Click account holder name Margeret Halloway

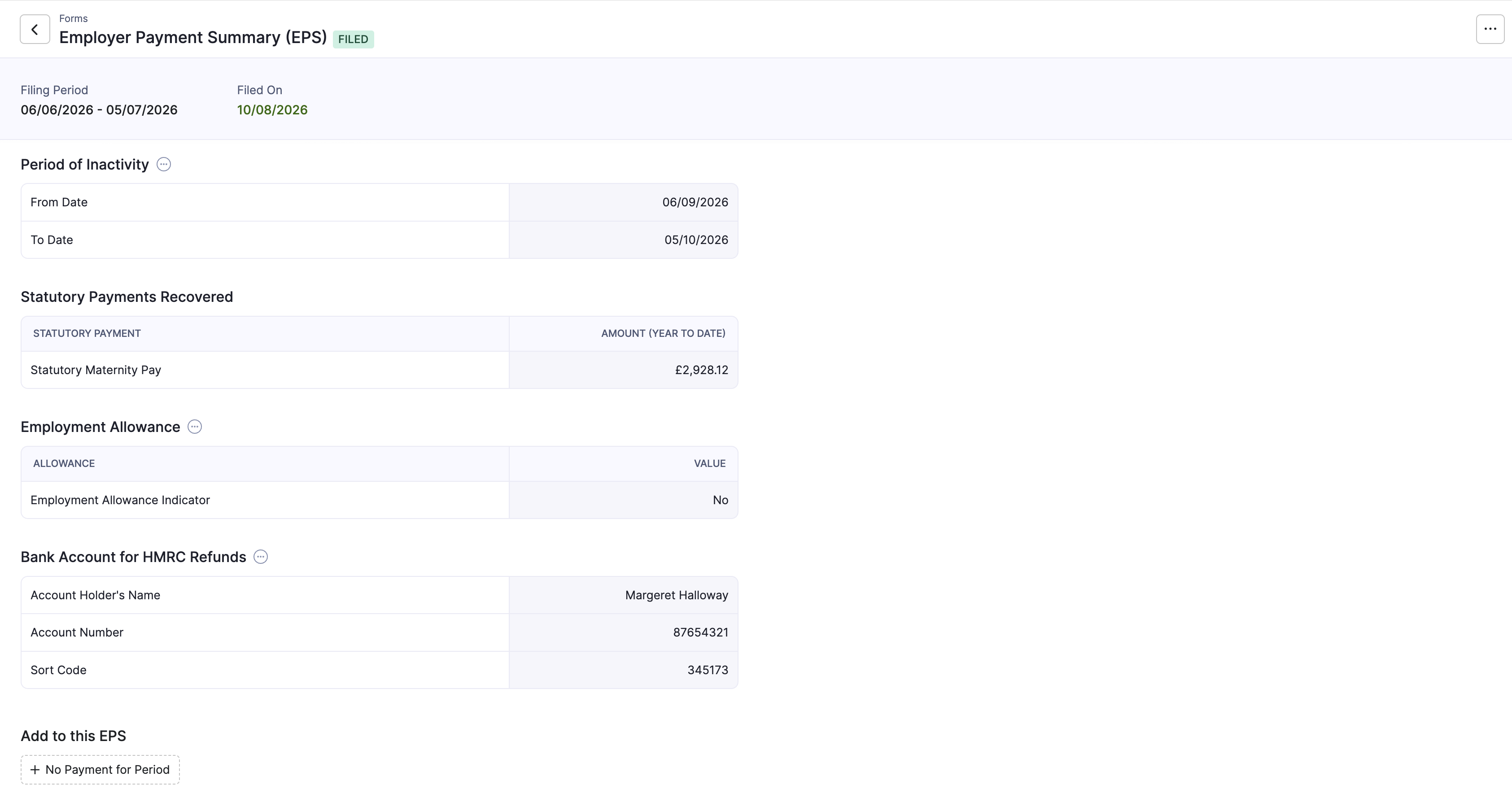click(676, 595)
